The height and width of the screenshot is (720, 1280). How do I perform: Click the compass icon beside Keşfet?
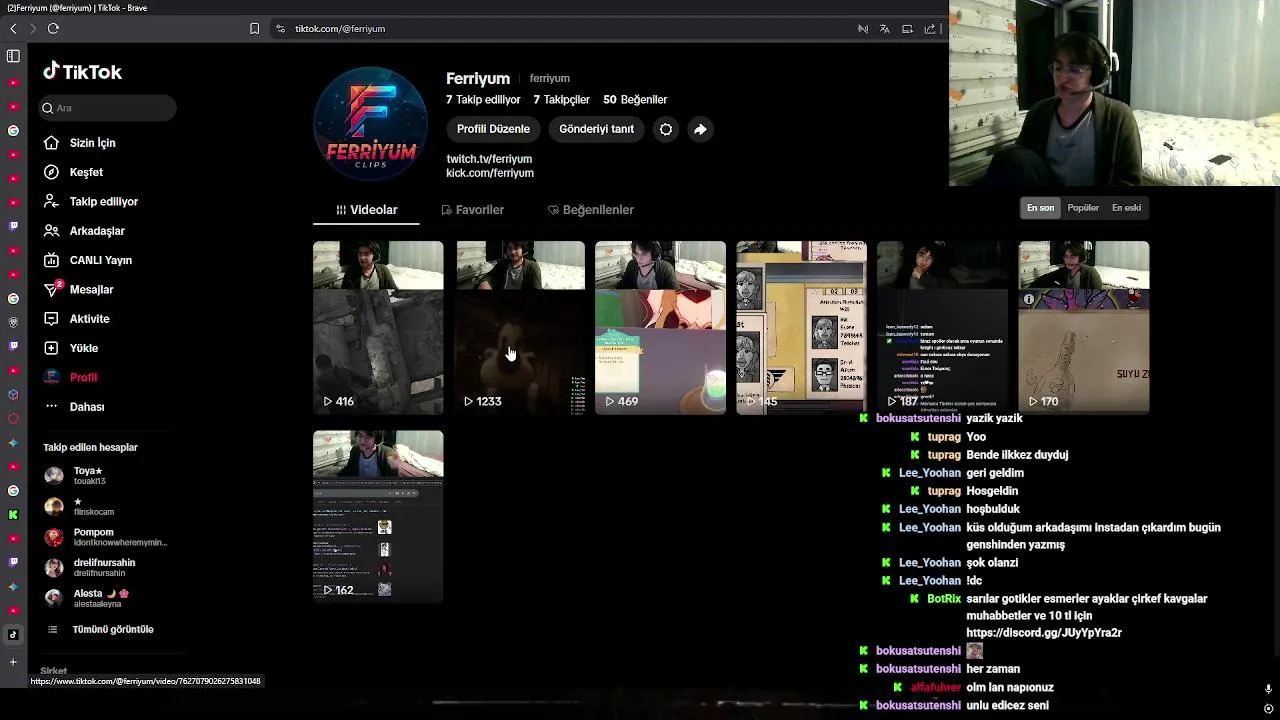(x=52, y=172)
